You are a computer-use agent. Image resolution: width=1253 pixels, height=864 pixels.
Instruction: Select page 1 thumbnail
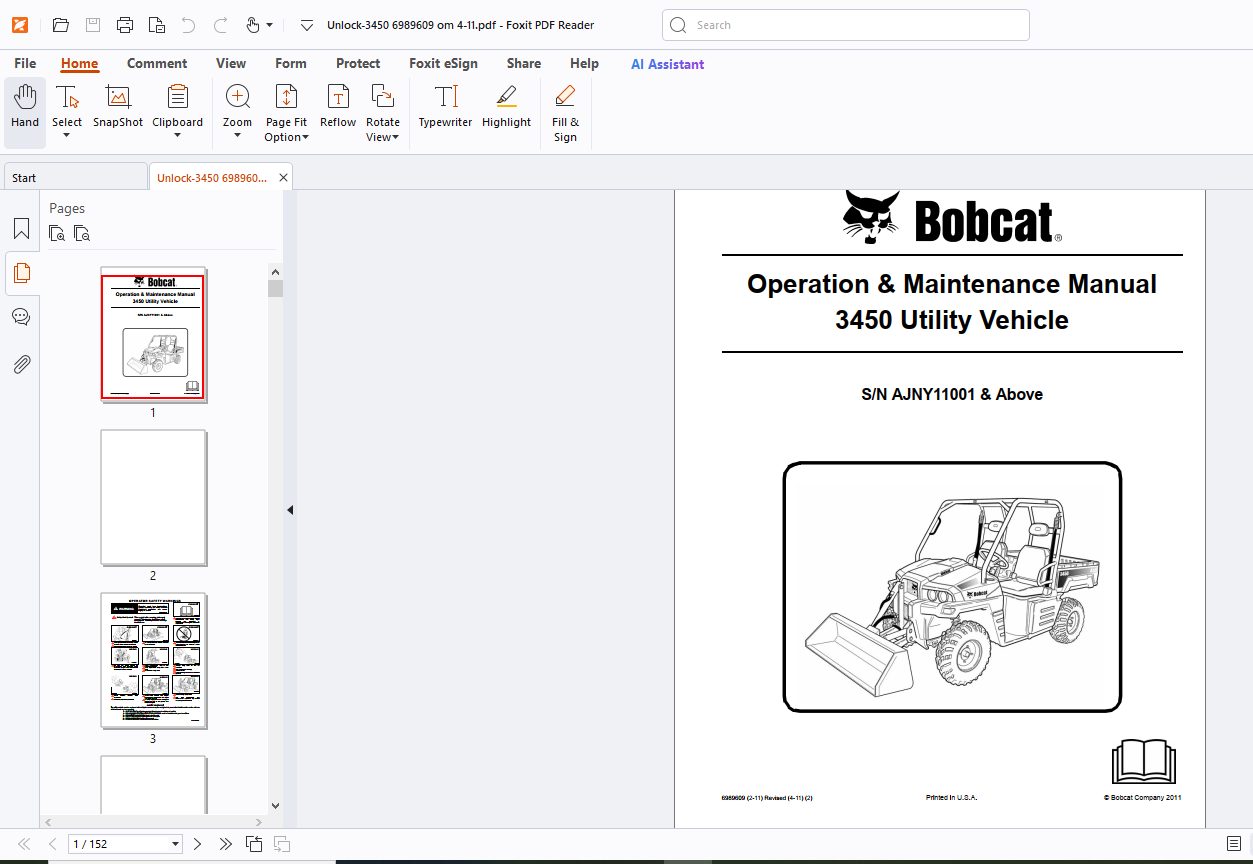(x=153, y=335)
